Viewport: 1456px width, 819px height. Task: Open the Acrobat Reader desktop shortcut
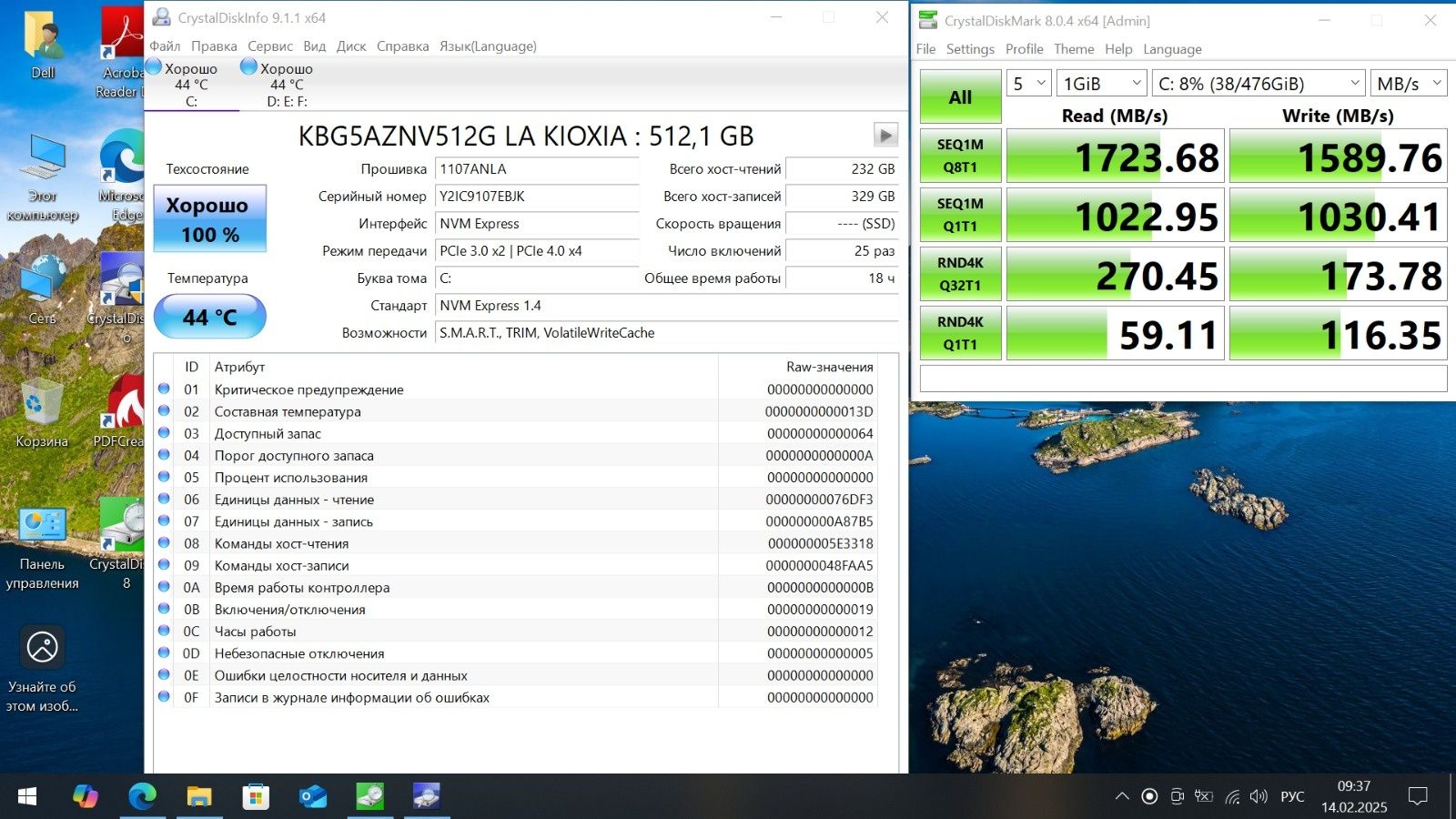pyautogui.click(x=122, y=53)
